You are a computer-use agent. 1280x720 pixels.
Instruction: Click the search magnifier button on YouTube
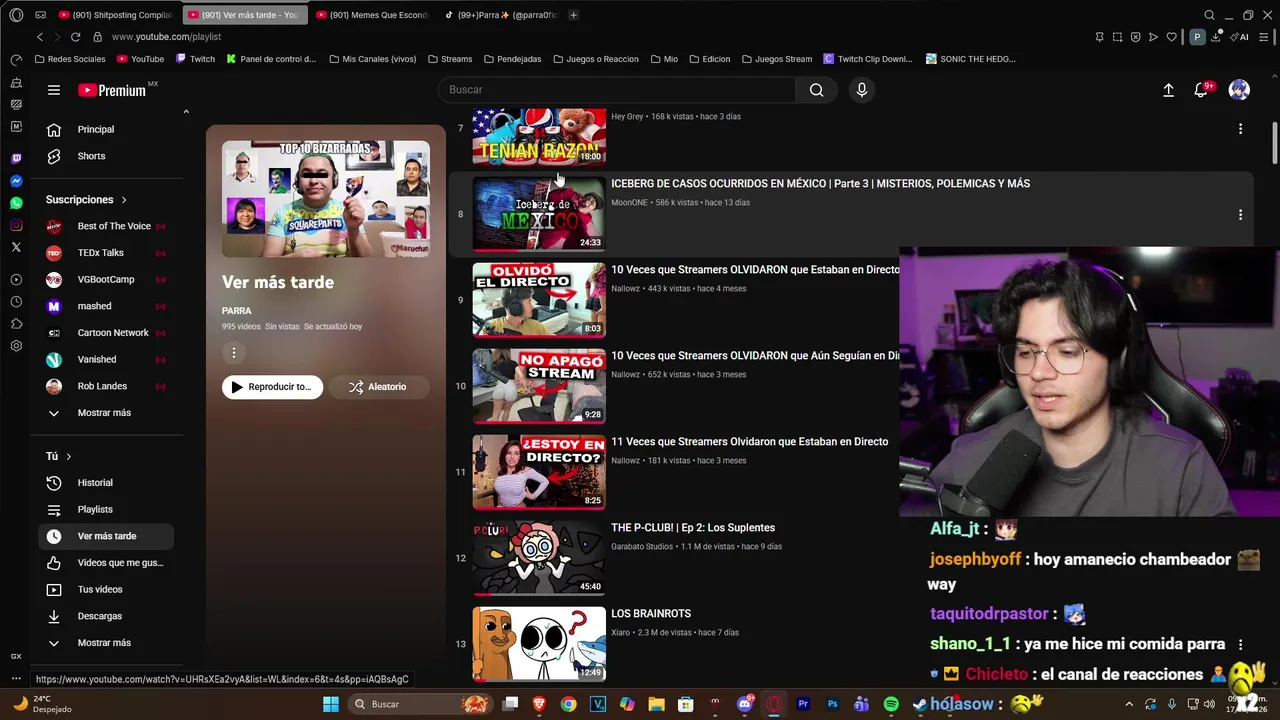click(816, 90)
